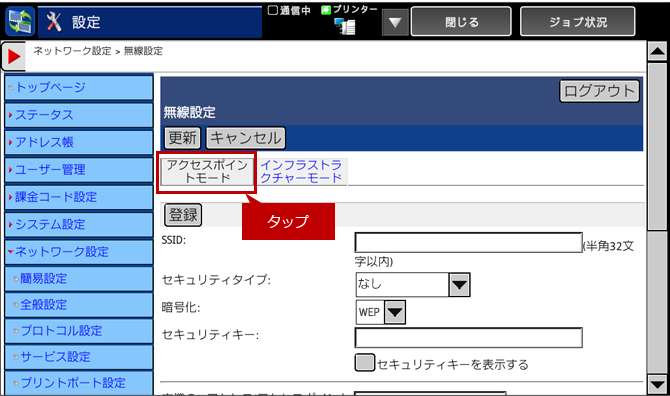Expand アドレス帳 in sidebar
The image size is (670, 396).
coord(79,142)
